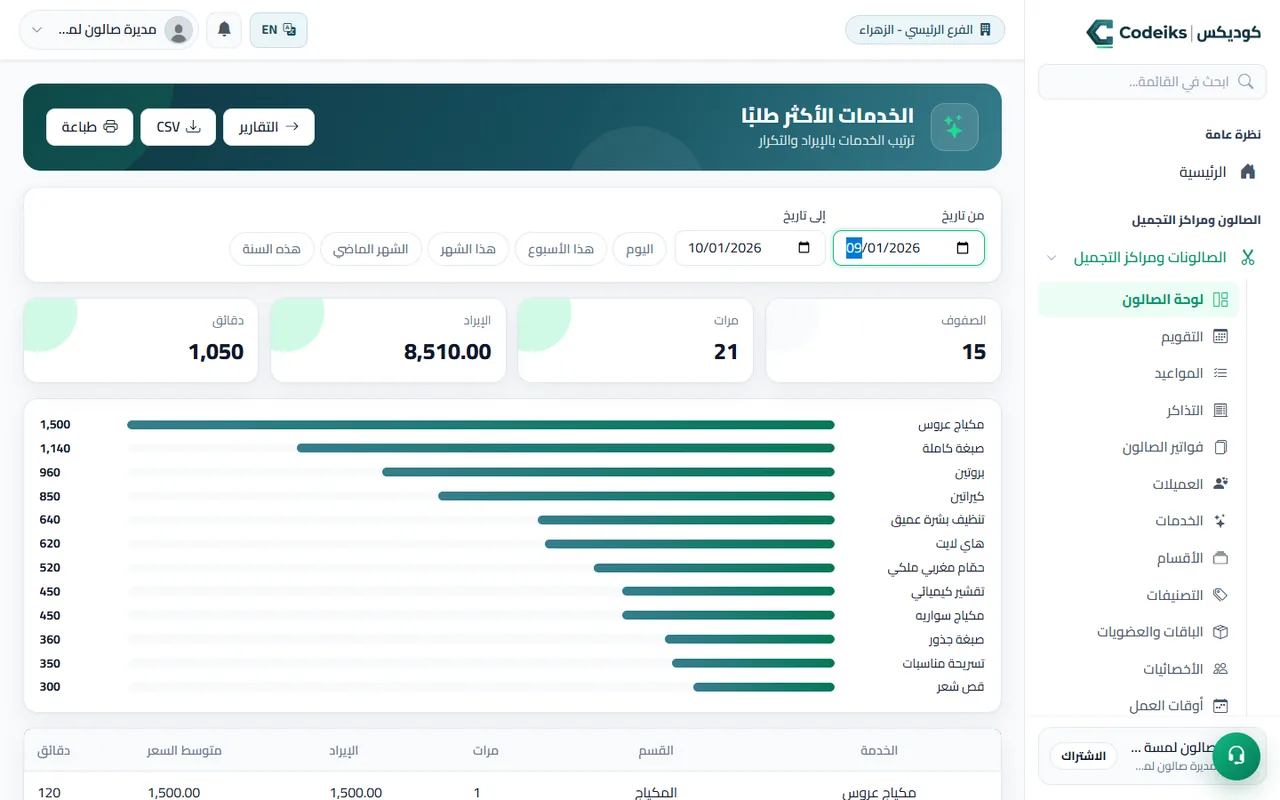Click the مكياج عروس bar in chart
1280x800 pixels.
tap(481, 425)
